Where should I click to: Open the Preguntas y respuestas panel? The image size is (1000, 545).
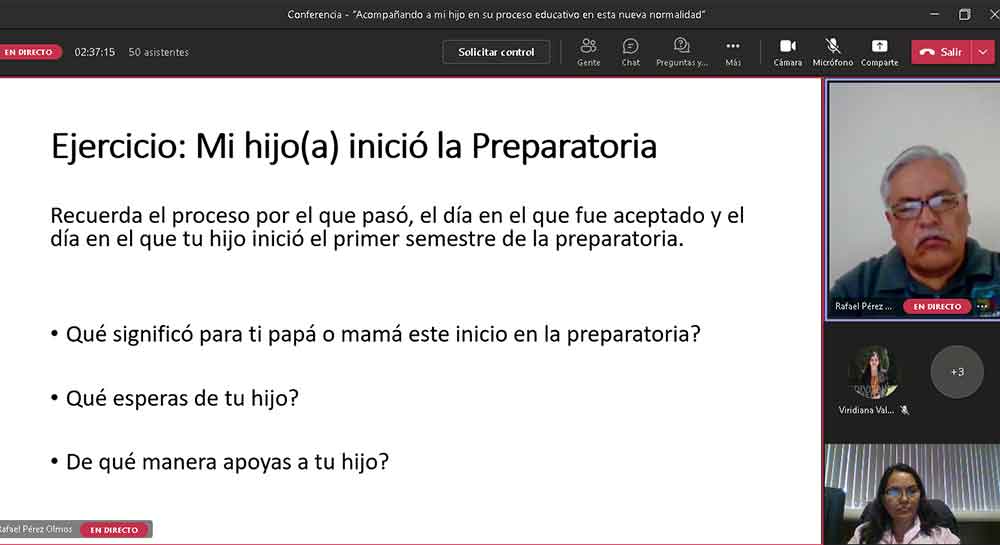[681, 52]
